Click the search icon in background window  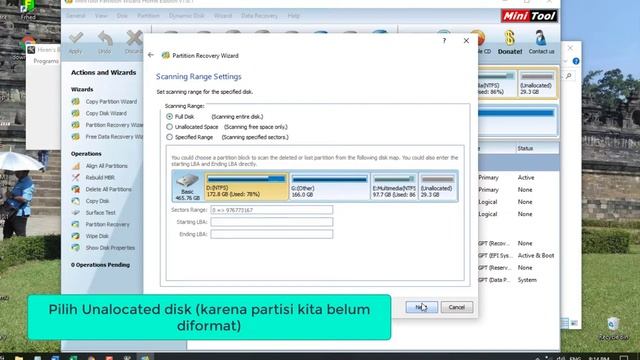click(x=569, y=76)
